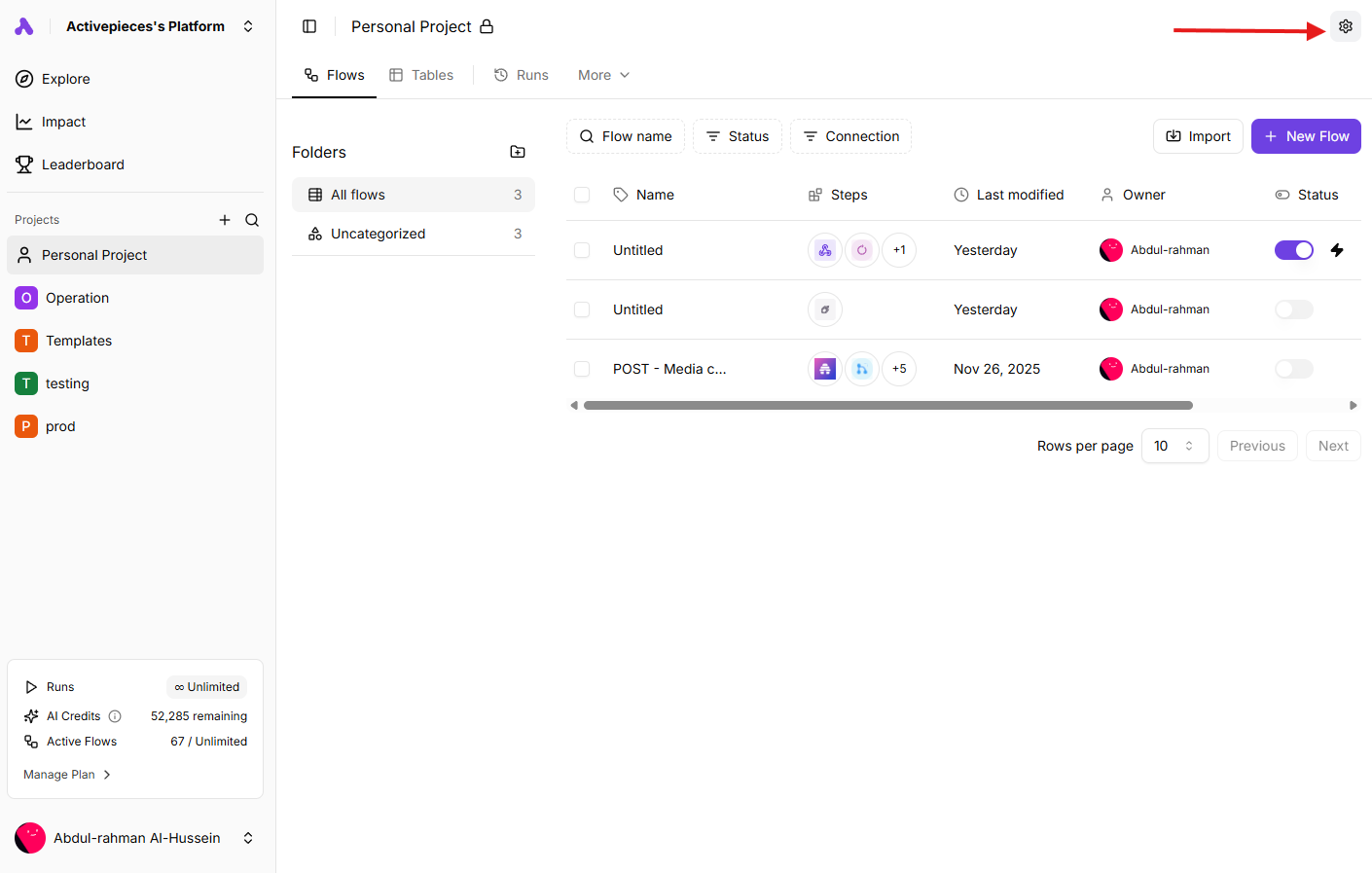
Task: Check the checkbox for the POST - Media flow
Action: tap(582, 369)
